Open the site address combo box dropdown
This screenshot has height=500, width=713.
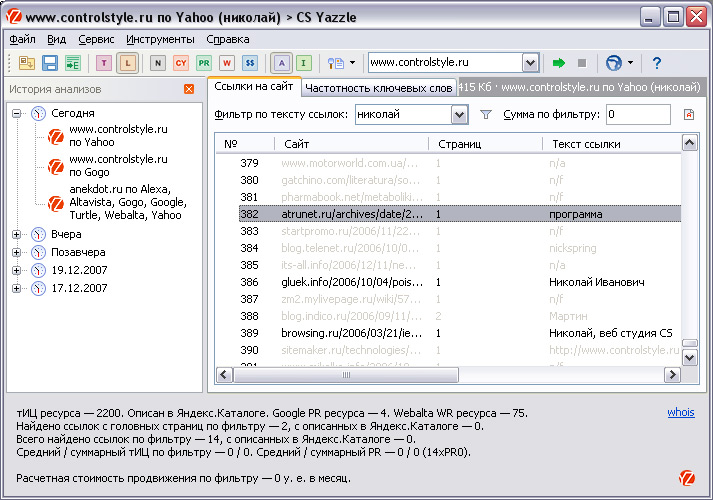[x=531, y=63]
